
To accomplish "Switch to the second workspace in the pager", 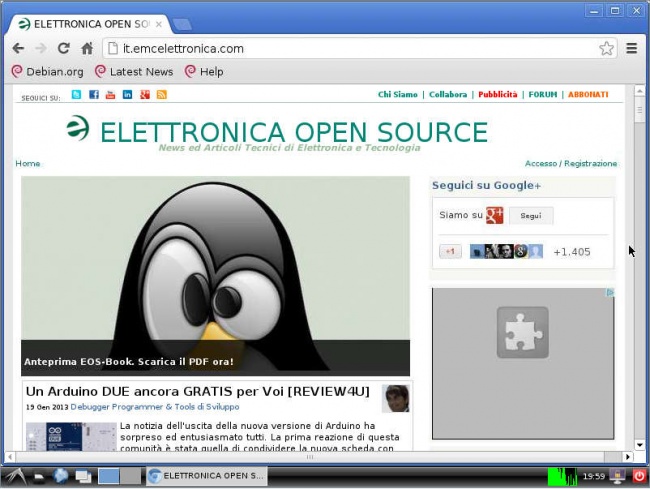I will click(x=130, y=476).
